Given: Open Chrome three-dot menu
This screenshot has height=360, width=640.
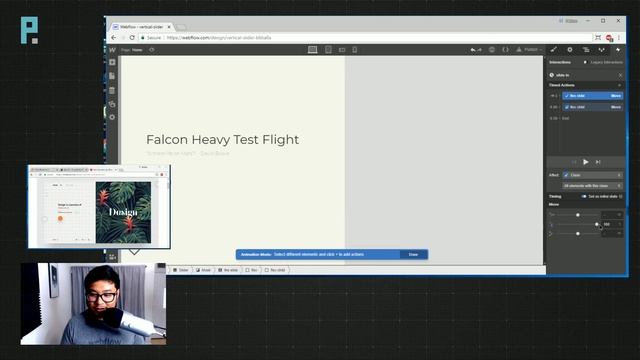Looking at the screenshot, I should tap(619, 38).
